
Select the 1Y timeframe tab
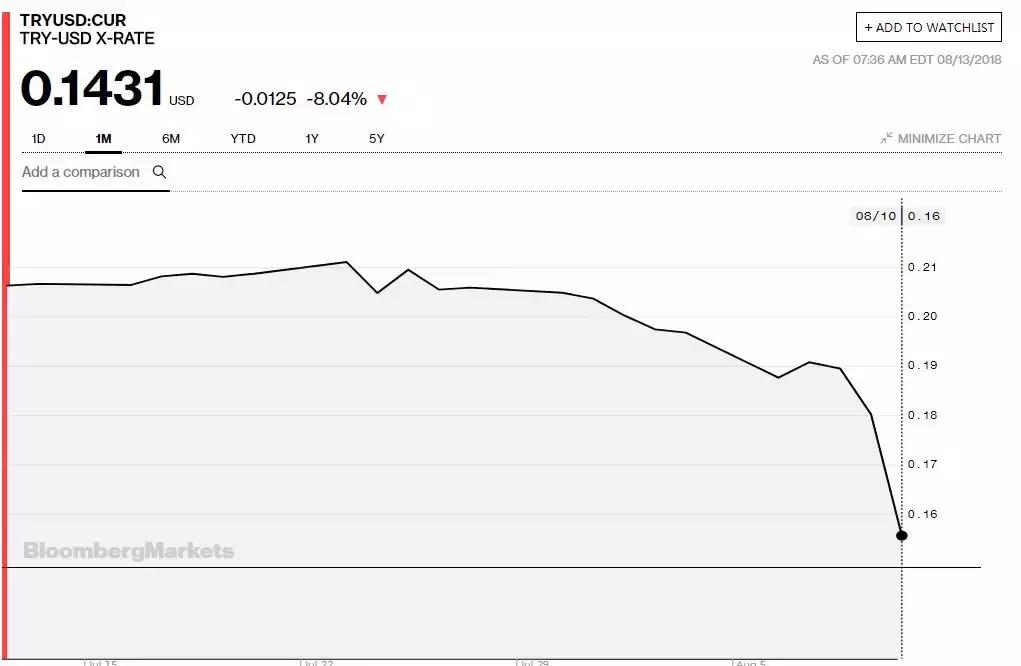(311, 138)
